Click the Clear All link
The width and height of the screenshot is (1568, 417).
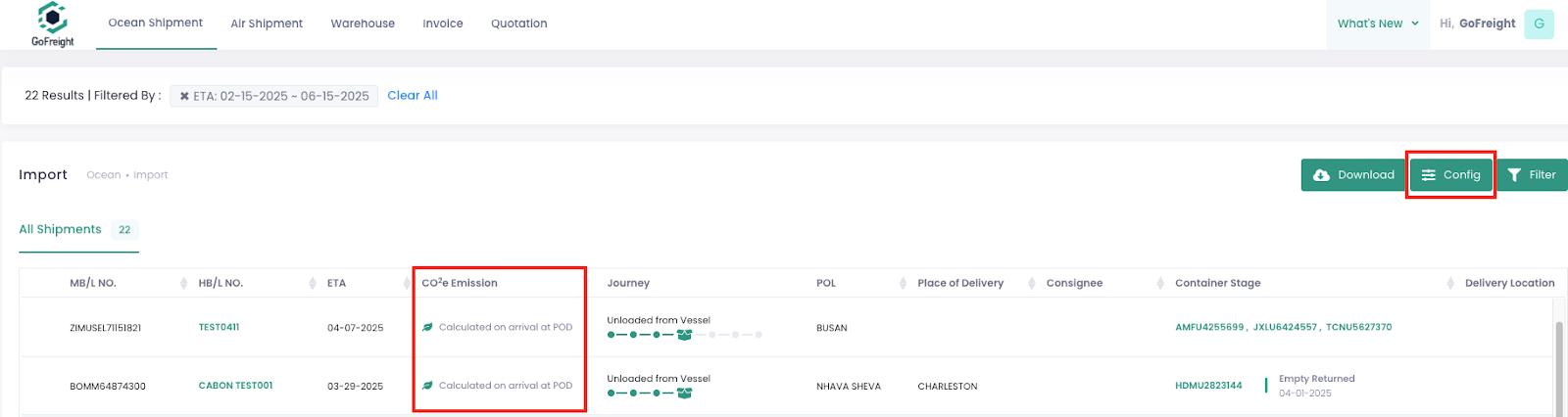point(413,95)
